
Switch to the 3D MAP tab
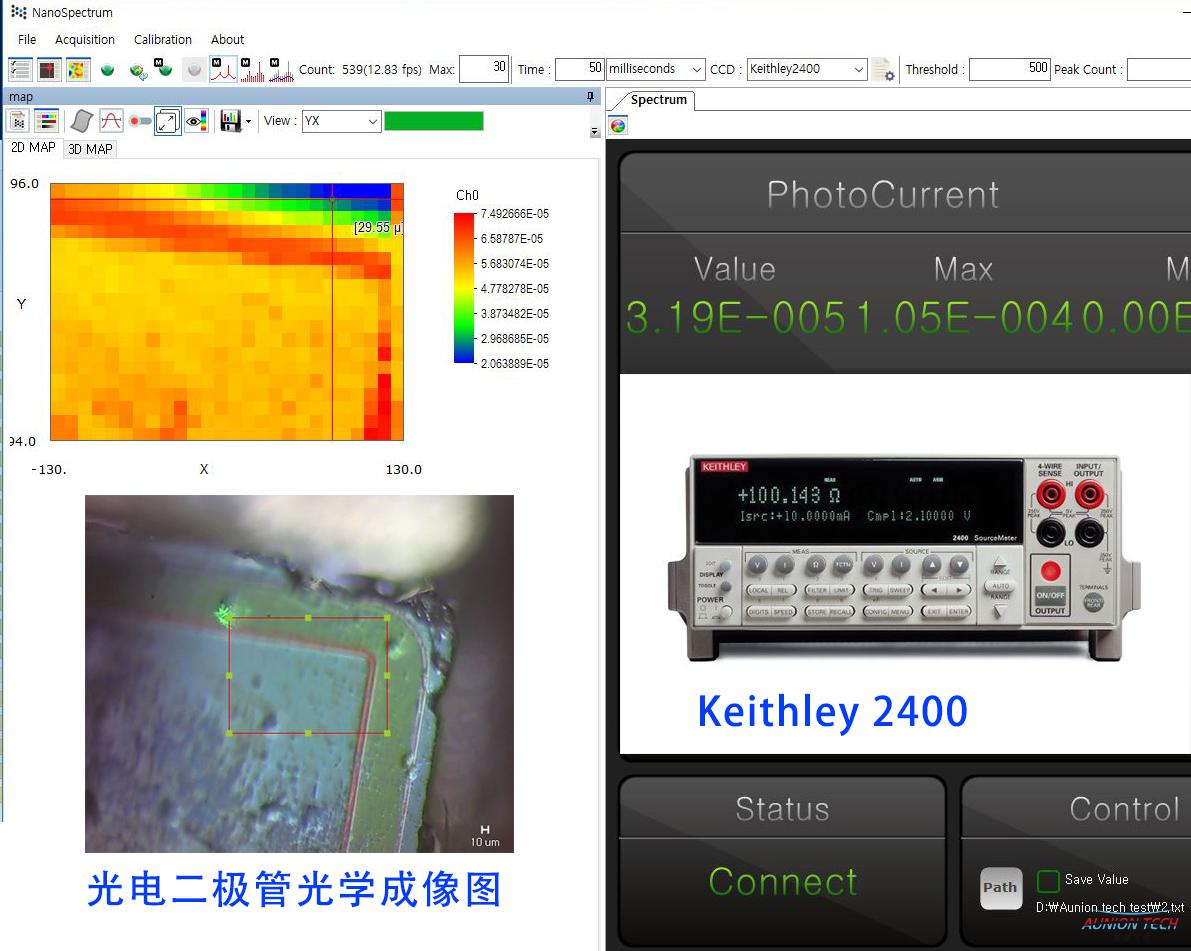pyautogui.click(x=90, y=149)
